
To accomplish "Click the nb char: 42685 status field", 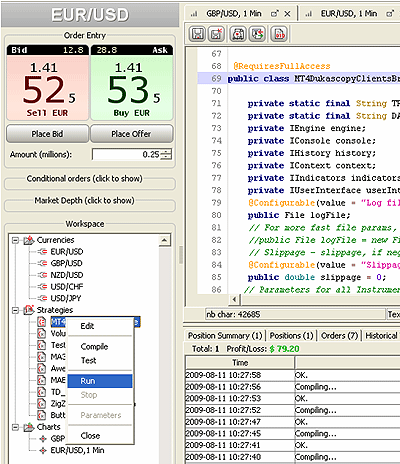I will tap(295, 314).
